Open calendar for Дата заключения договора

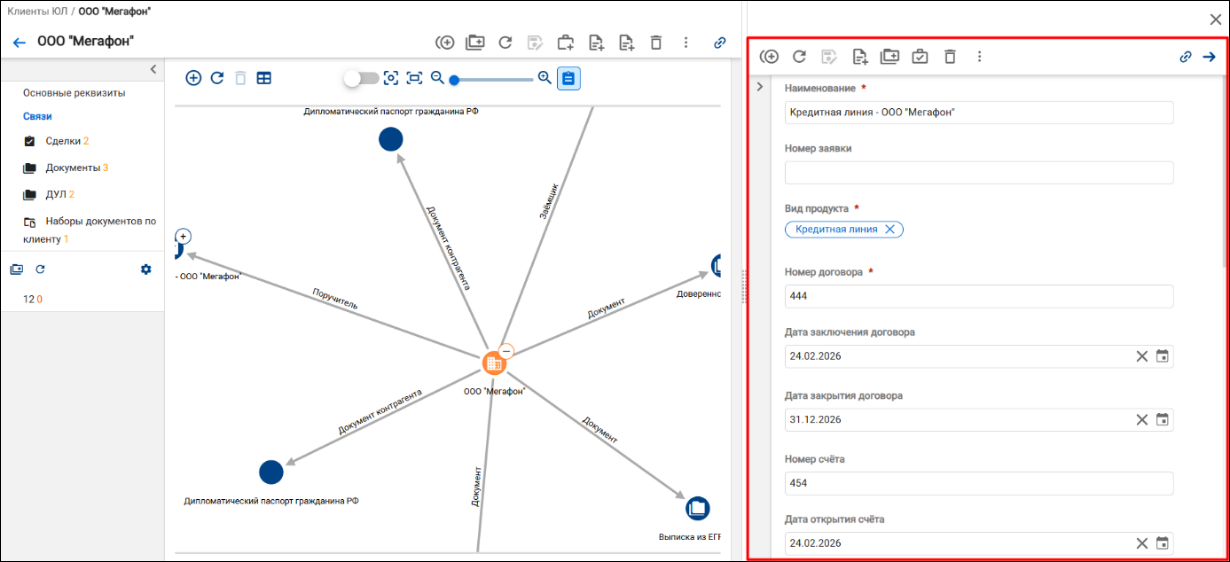tap(1162, 356)
